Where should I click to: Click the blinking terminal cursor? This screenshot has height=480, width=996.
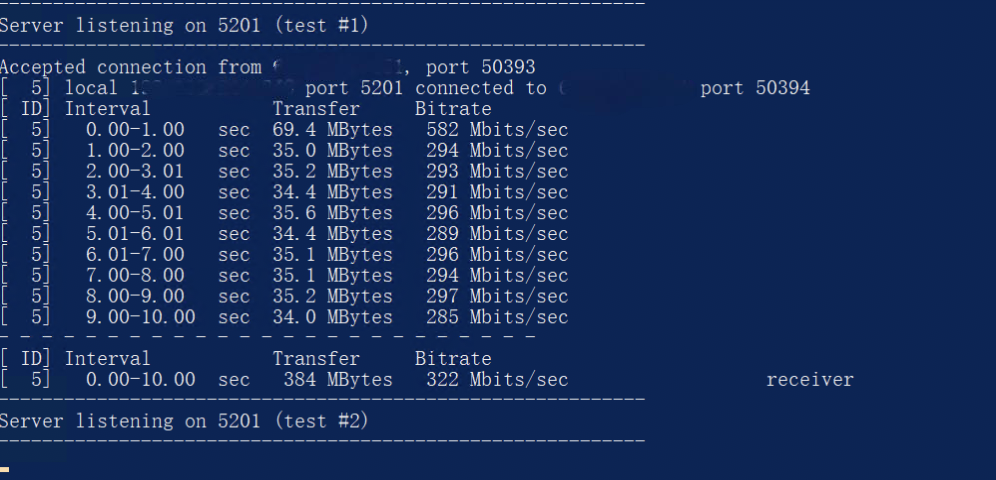pyautogui.click(x=5, y=468)
